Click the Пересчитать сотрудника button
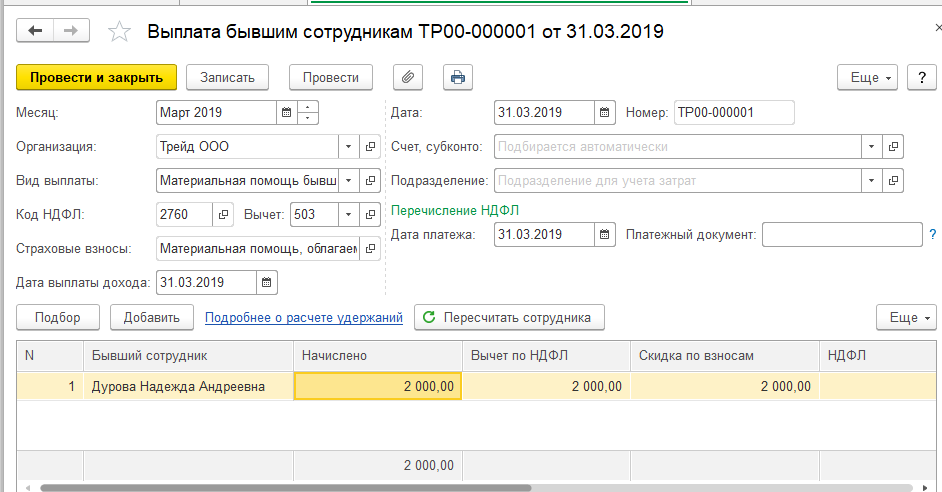Image resolution: width=942 pixels, height=492 pixels. pos(509,318)
